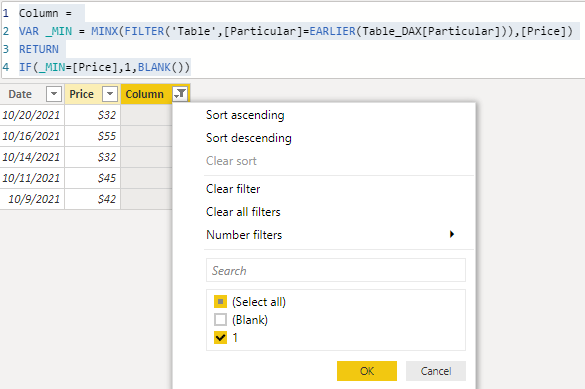This screenshot has width=585, height=389.
Task: Open Number filters submenu arrow
Action: [452, 234]
